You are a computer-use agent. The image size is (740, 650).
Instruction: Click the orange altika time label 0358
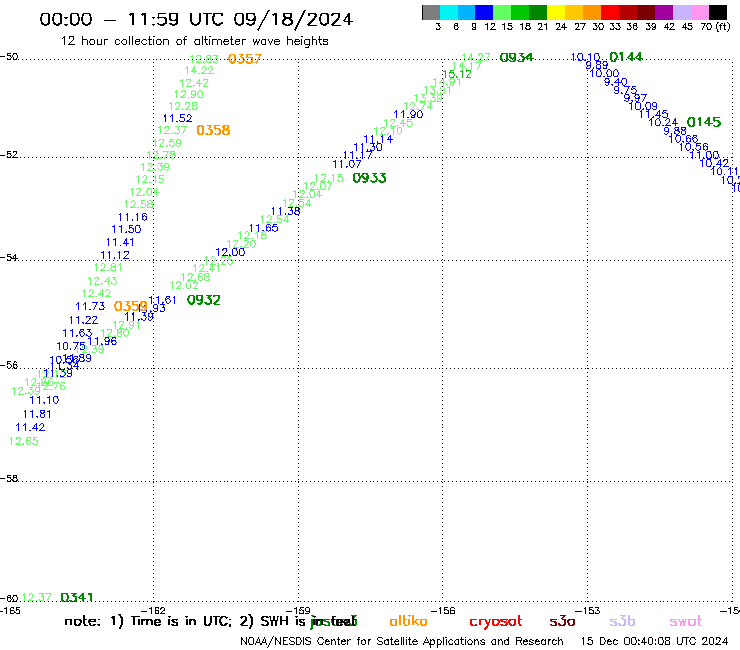point(213,130)
